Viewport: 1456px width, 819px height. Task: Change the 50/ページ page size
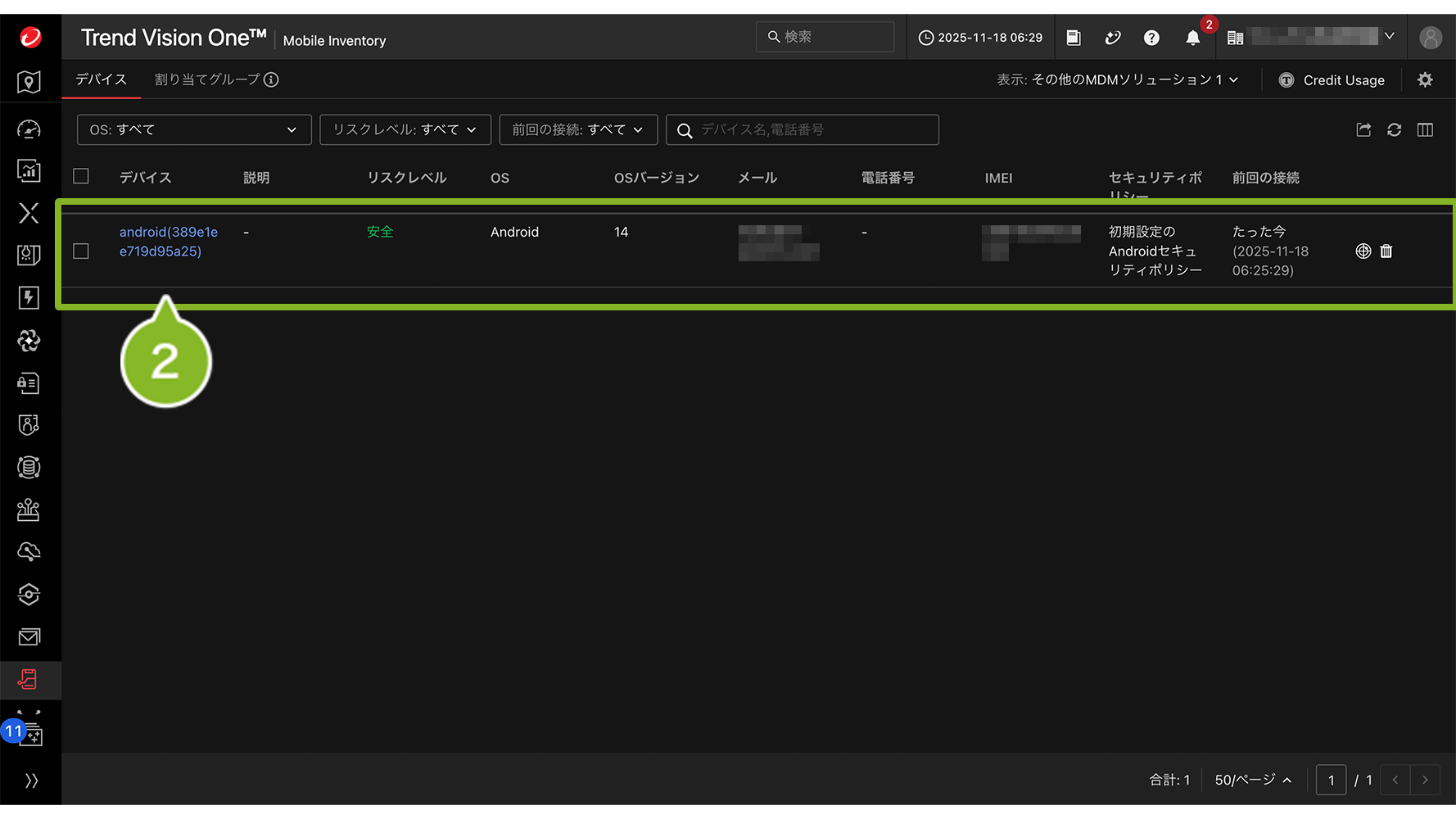[x=1252, y=781]
